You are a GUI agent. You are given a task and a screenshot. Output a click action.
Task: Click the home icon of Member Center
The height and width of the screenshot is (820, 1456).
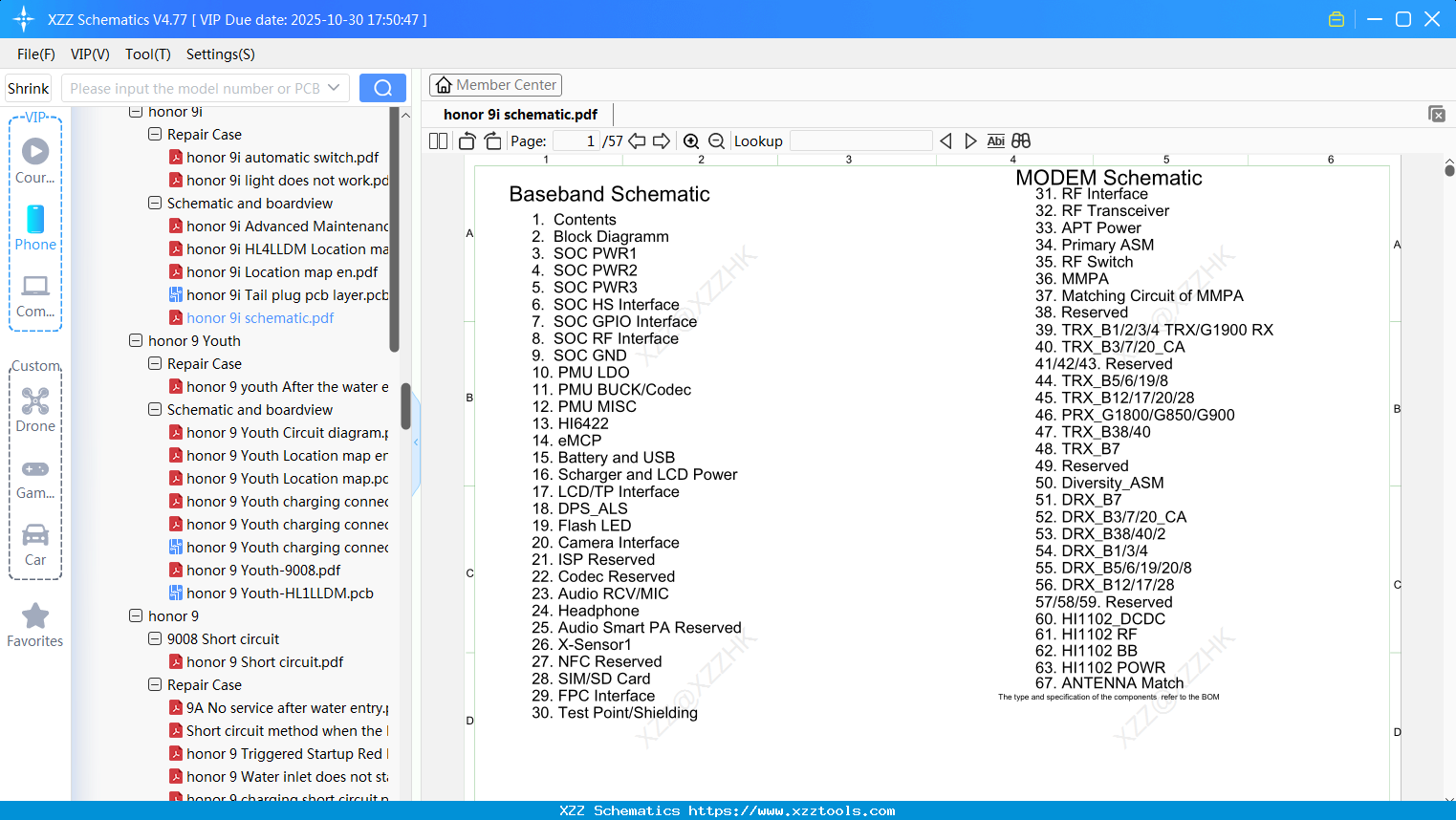(444, 85)
